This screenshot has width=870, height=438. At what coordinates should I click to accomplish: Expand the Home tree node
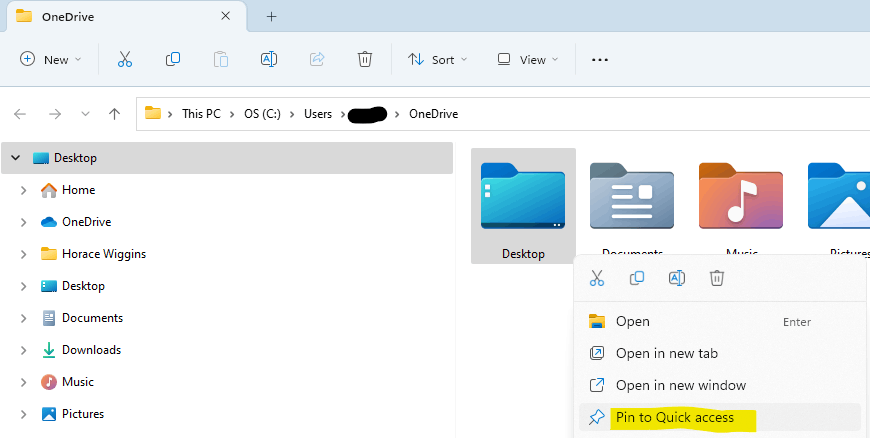tap(23, 190)
